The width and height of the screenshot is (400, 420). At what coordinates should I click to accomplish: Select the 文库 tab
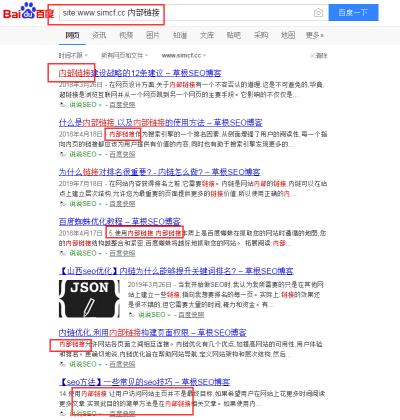pos(207,35)
